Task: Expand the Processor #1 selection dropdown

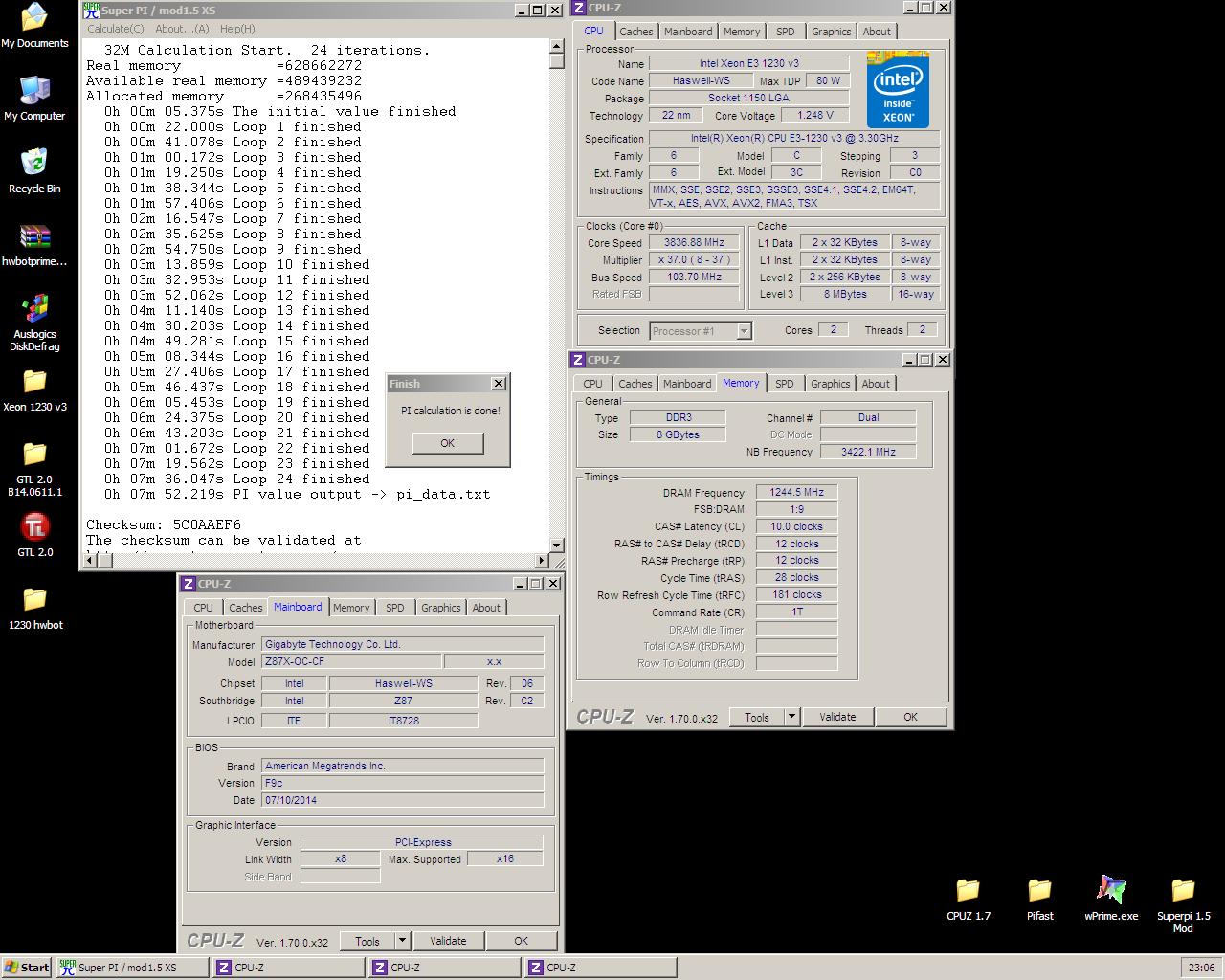Action: [745, 331]
